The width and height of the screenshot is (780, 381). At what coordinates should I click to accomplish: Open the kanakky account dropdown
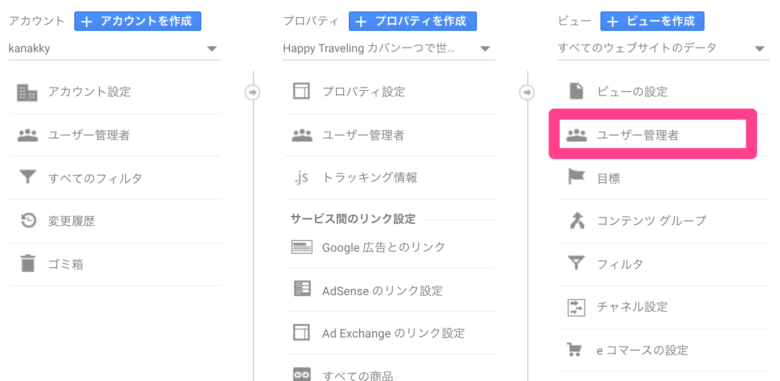114,49
